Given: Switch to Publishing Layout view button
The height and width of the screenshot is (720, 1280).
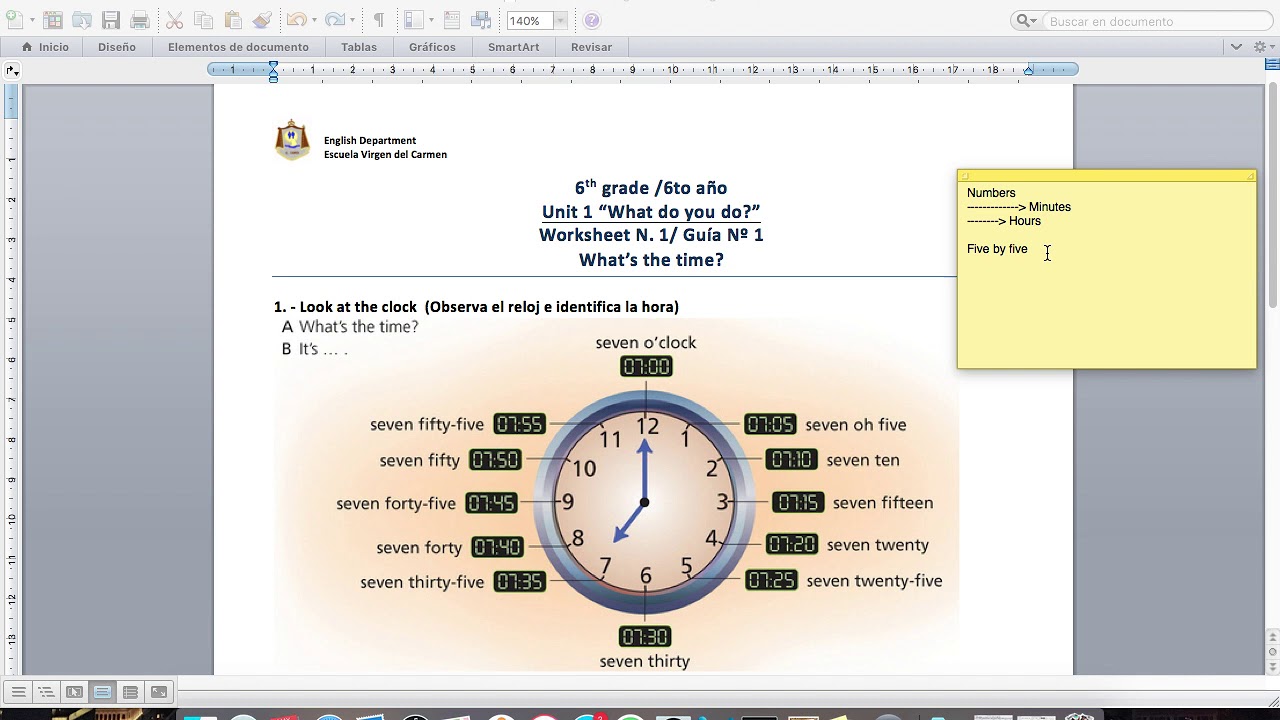Looking at the screenshot, I should click(74, 692).
